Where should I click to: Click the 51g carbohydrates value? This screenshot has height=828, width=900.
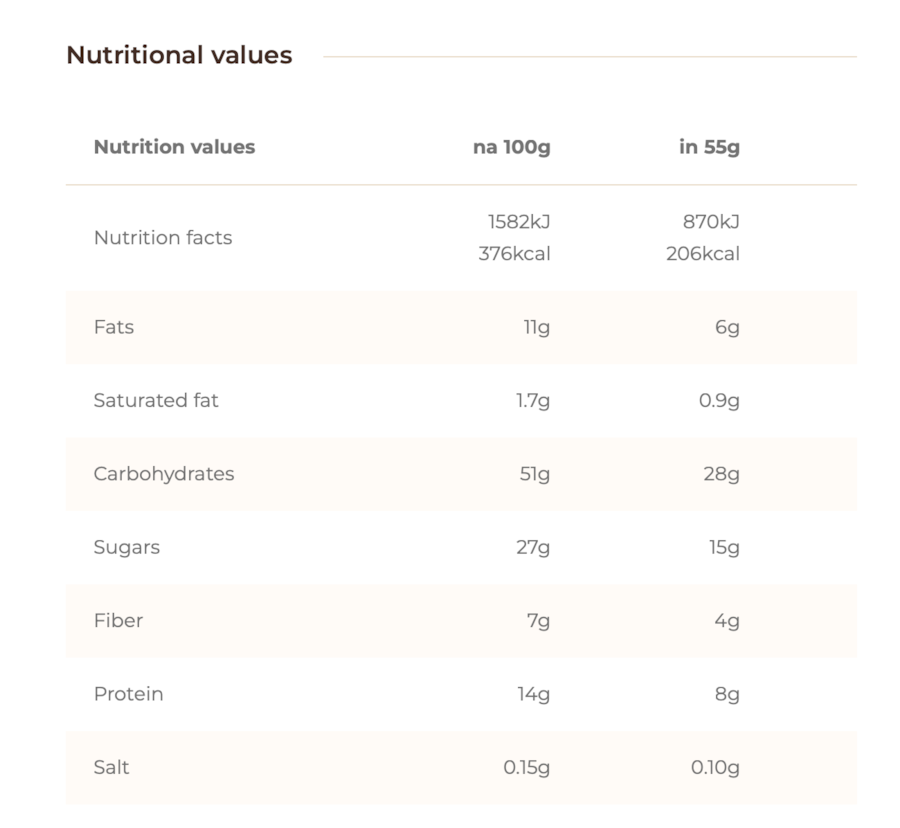(x=535, y=474)
